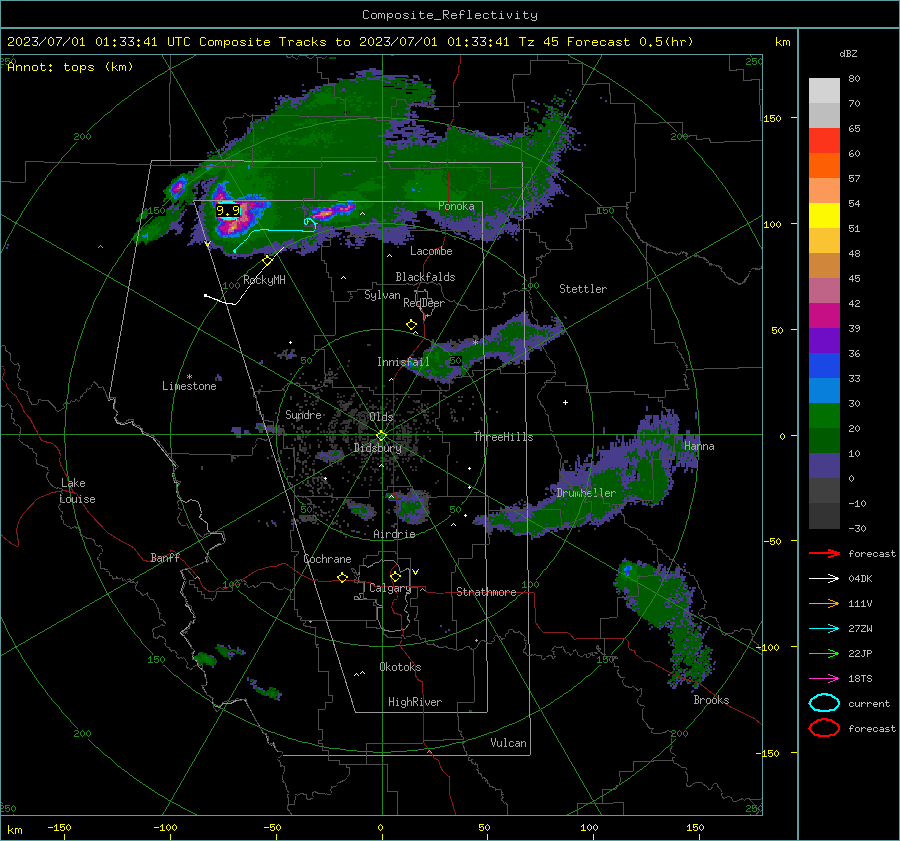Pick the red swatch in the dBZ scale
900x841 pixels.
coord(824,141)
